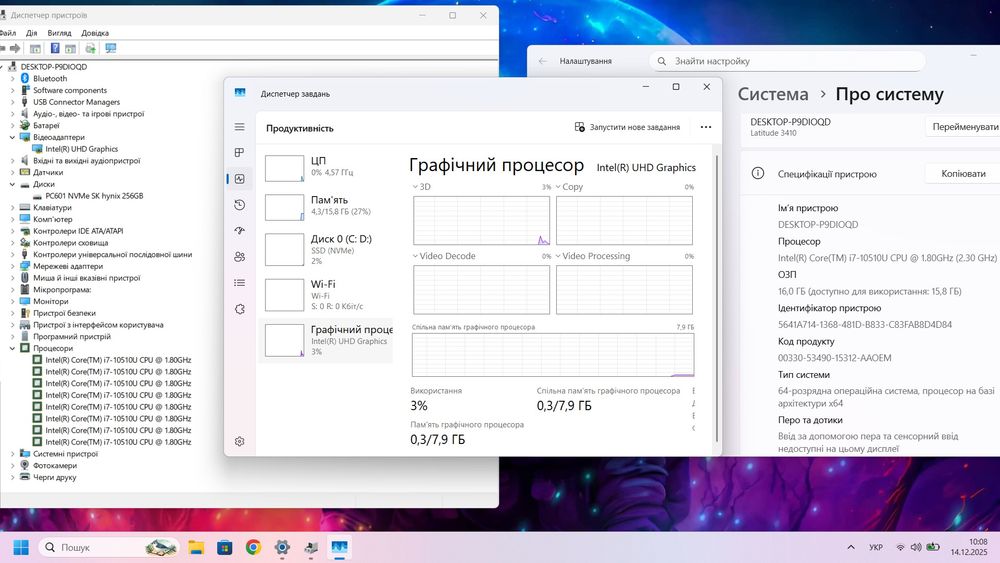1000x563 pixels.
Task: Open the Services icon in Task Manager sidebar
Action: (x=239, y=309)
